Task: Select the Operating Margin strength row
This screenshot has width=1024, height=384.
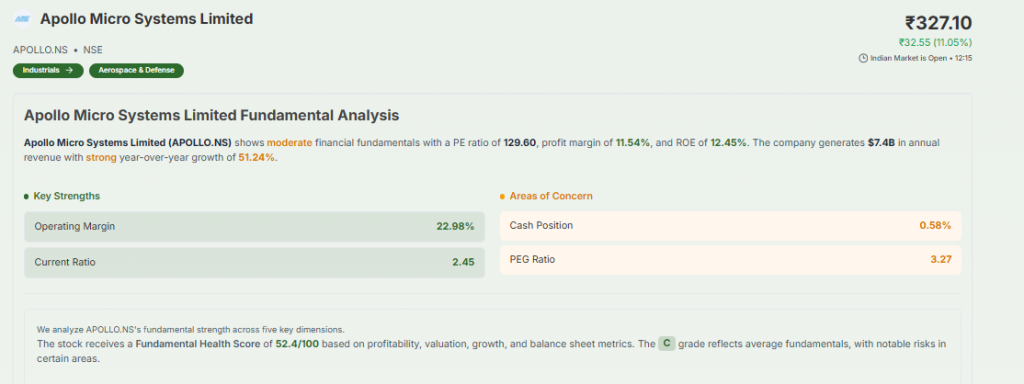Action: [x=255, y=227]
